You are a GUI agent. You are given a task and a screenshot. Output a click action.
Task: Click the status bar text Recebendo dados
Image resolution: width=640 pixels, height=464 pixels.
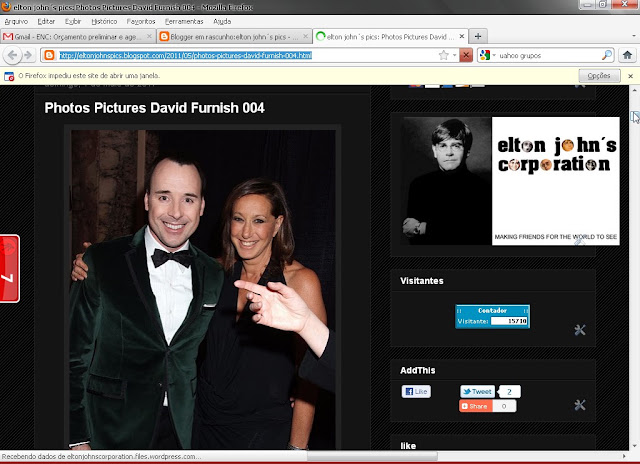(x=101, y=456)
